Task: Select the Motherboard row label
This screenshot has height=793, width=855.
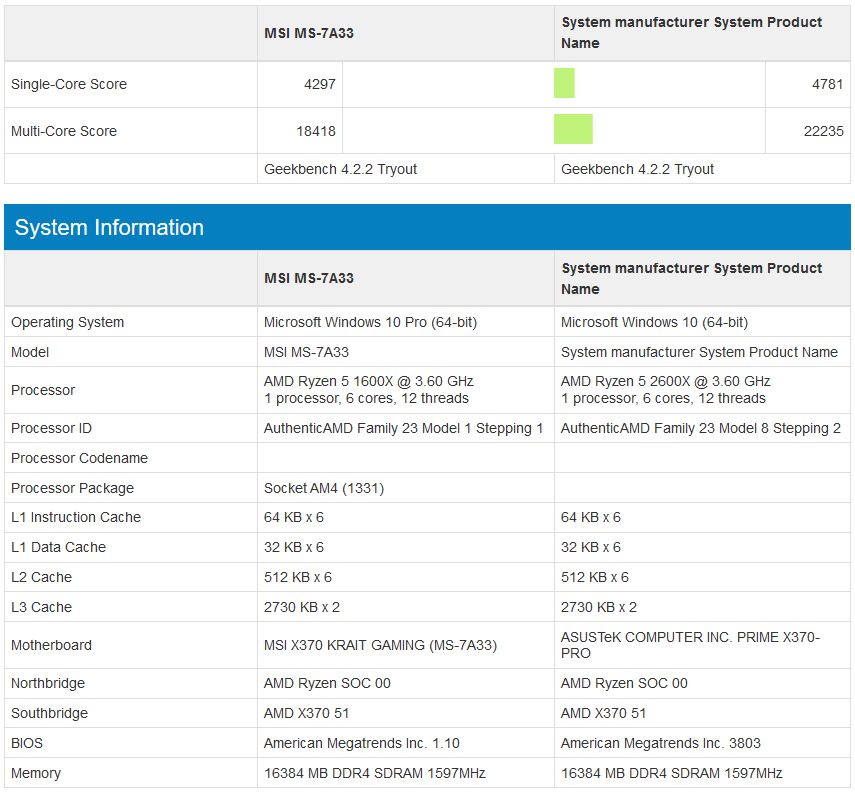Action: 51,645
